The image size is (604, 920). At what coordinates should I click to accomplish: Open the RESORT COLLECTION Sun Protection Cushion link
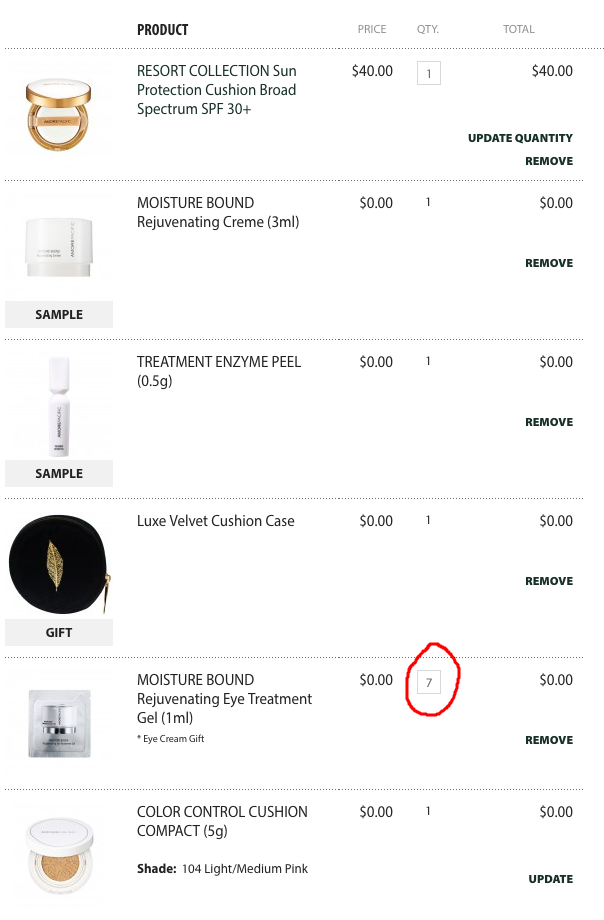click(217, 90)
